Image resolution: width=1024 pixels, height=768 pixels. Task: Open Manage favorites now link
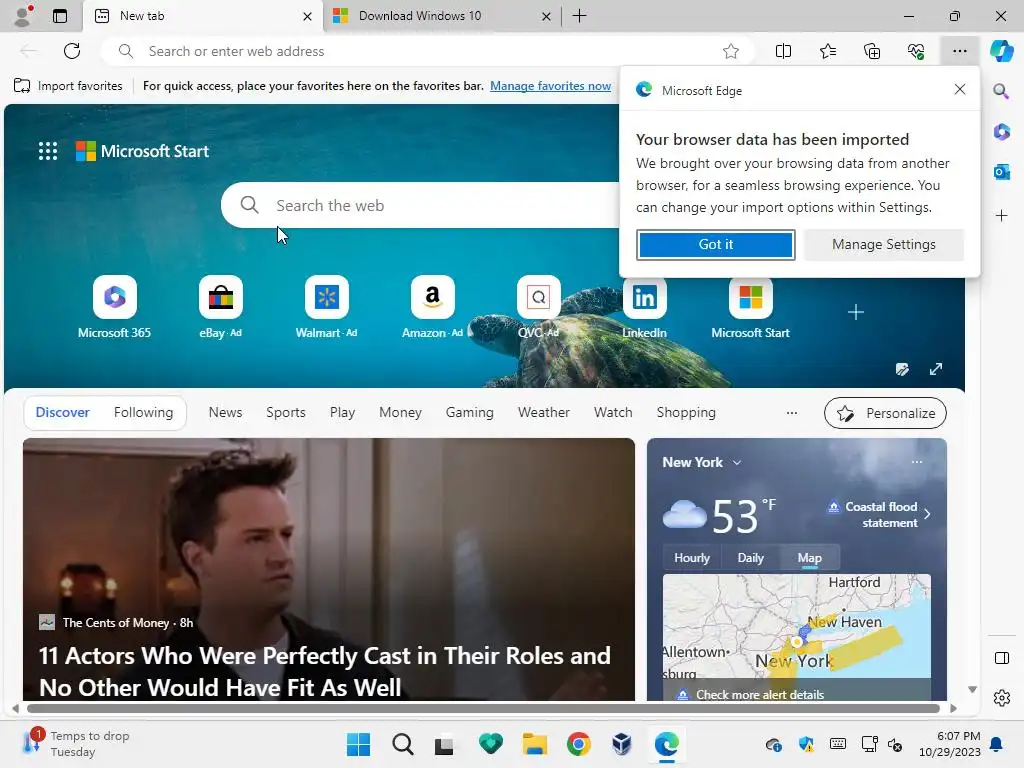[x=551, y=86]
